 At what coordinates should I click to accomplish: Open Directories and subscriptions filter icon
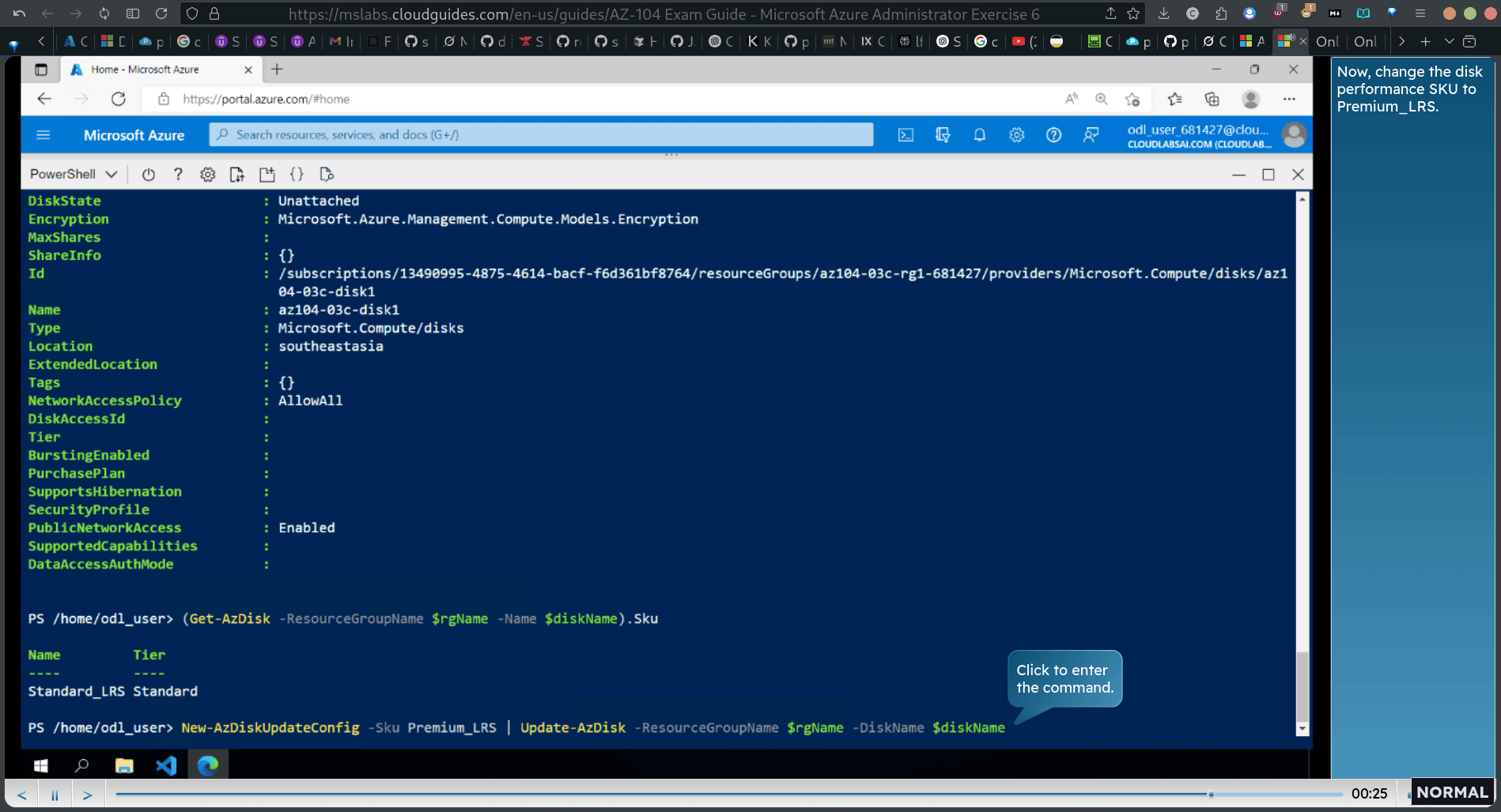(x=943, y=135)
